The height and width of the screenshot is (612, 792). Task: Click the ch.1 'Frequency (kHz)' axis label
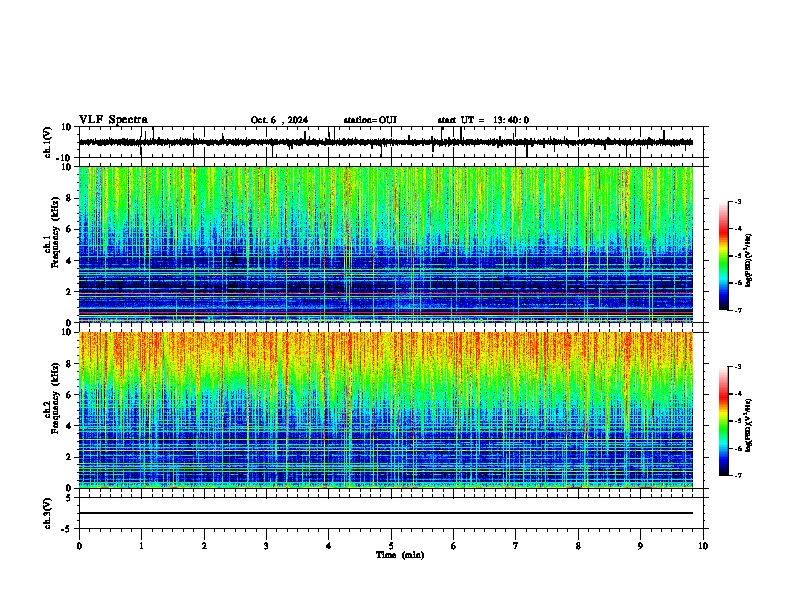pyautogui.click(x=56, y=232)
